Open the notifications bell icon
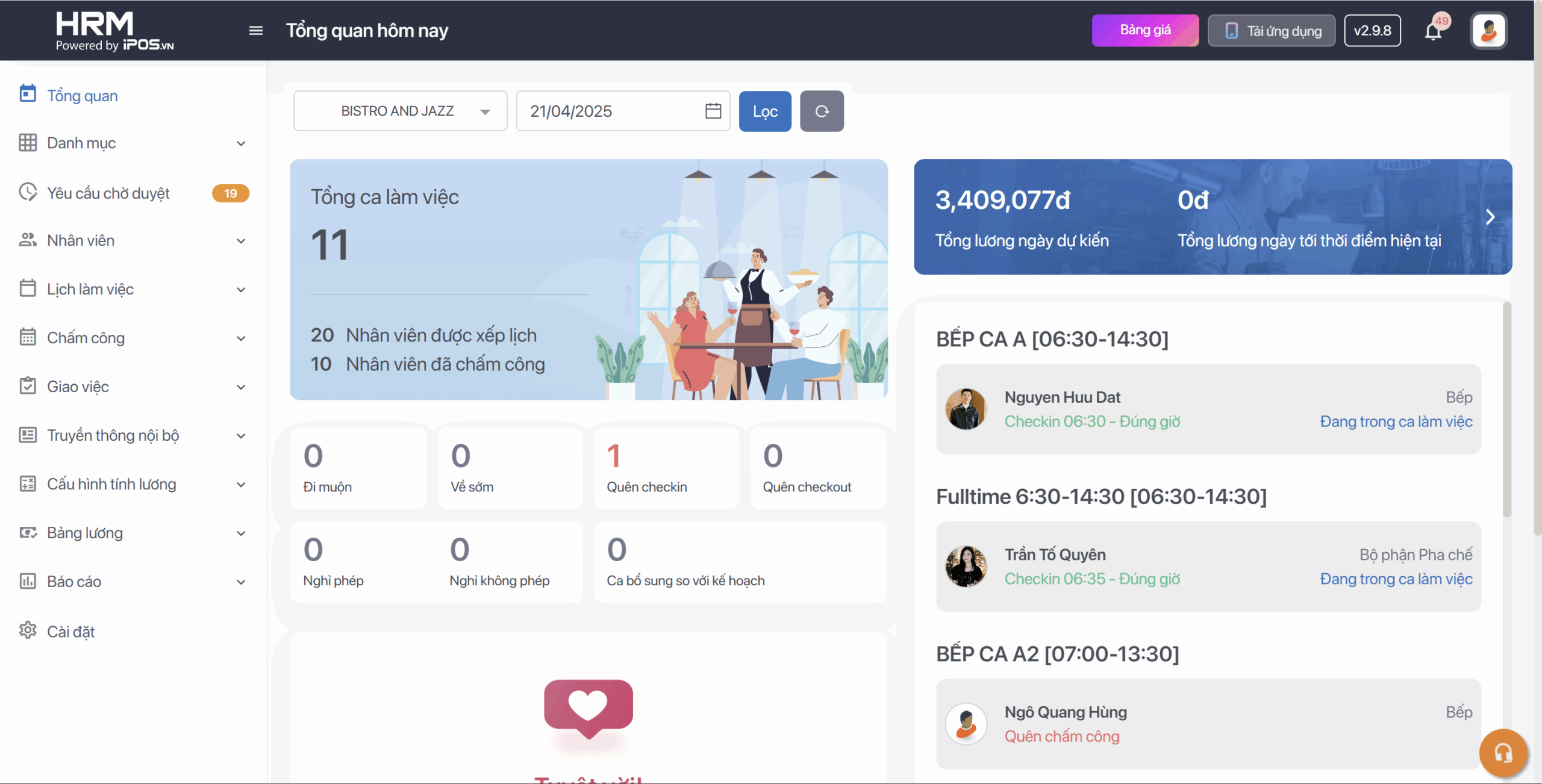1542x784 pixels. [x=1433, y=31]
